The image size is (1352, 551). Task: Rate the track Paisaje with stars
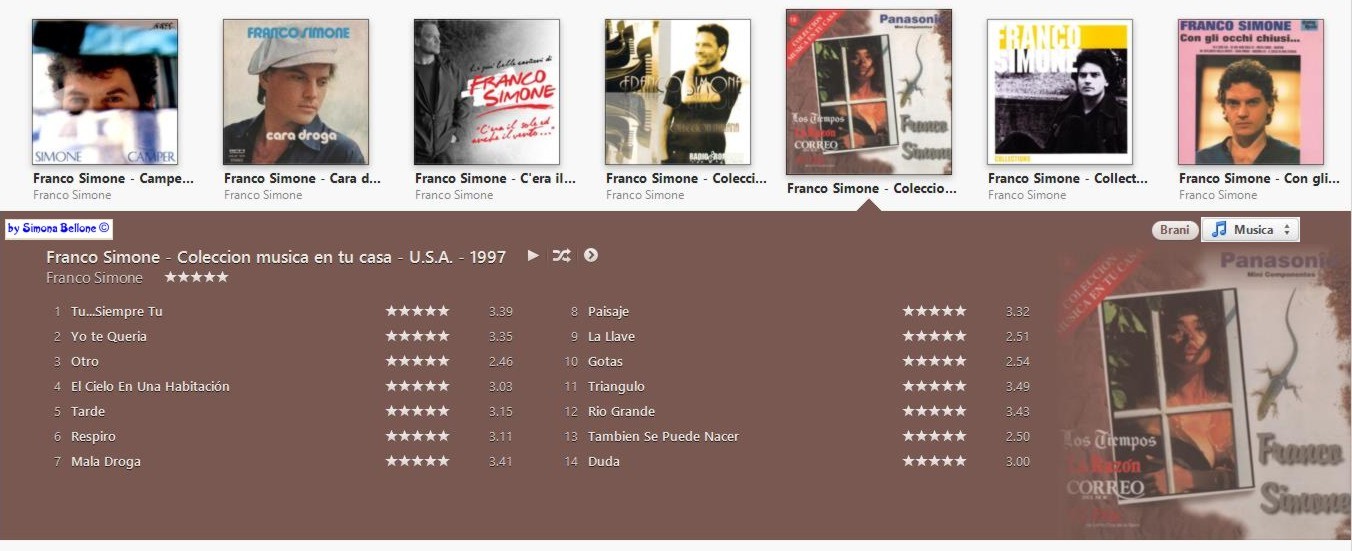tap(934, 311)
